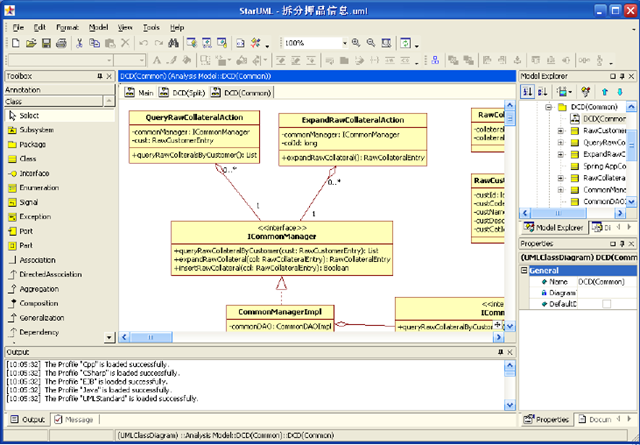Switch to the Message tab

click(74, 420)
